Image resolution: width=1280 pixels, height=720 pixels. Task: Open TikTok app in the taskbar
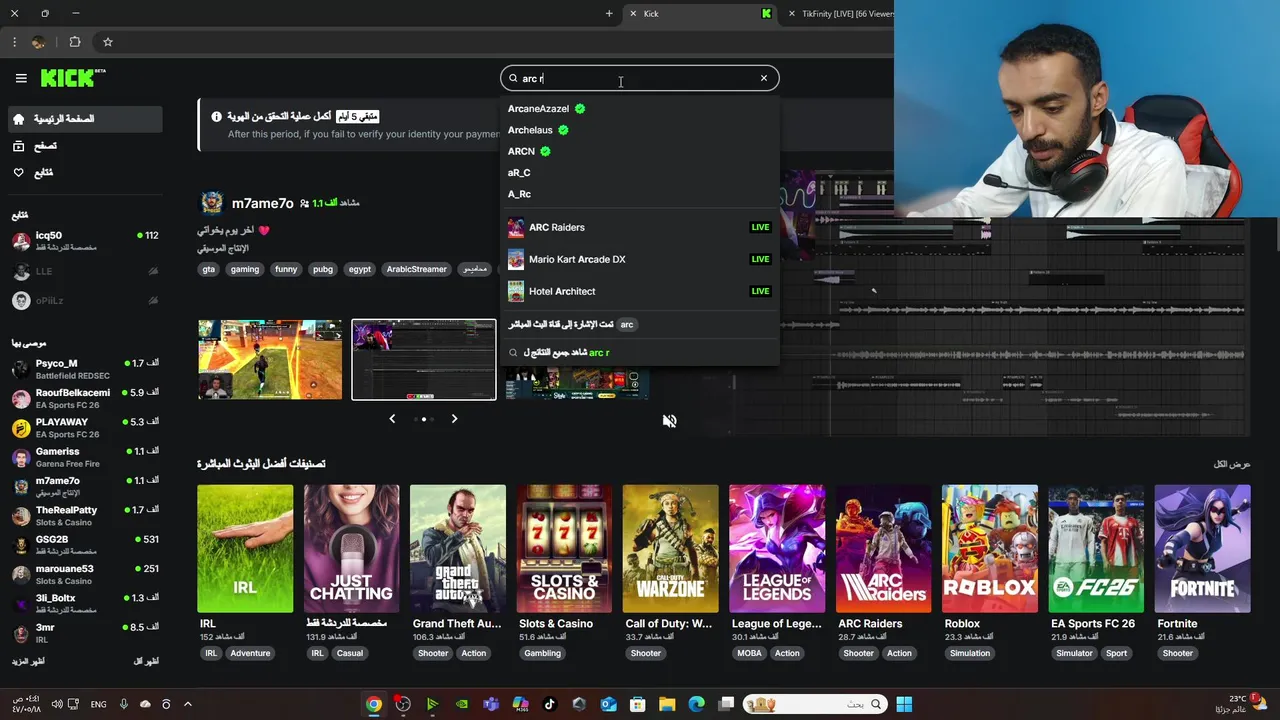[x=549, y=704]
